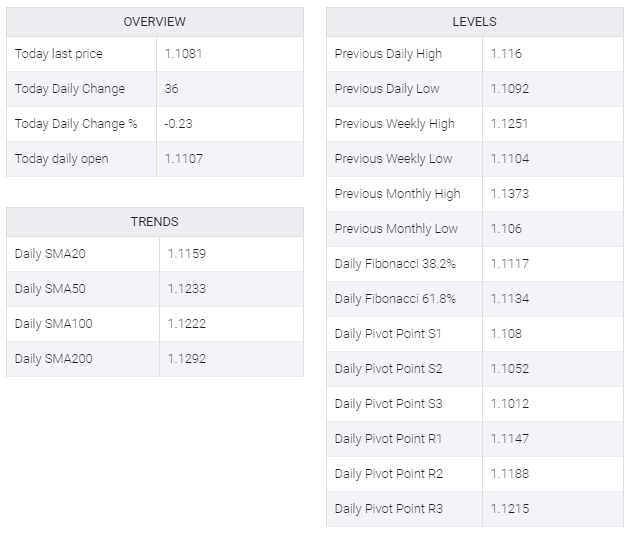Screen dimensions: 632x536
Task: Select the Previous Weekly High label
Action: (394, 124)
